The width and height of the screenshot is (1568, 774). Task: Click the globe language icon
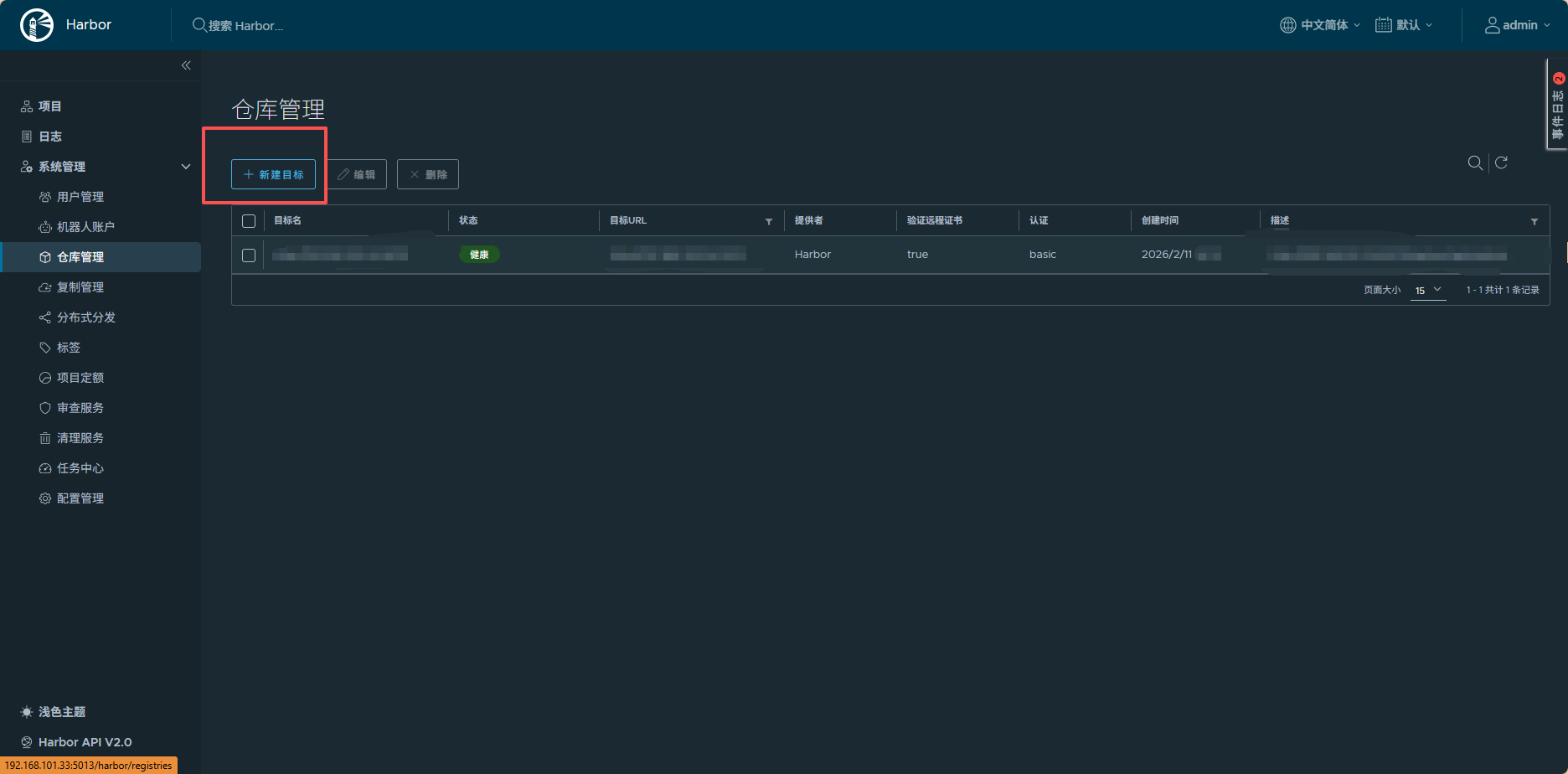[x=1287, y=25]
